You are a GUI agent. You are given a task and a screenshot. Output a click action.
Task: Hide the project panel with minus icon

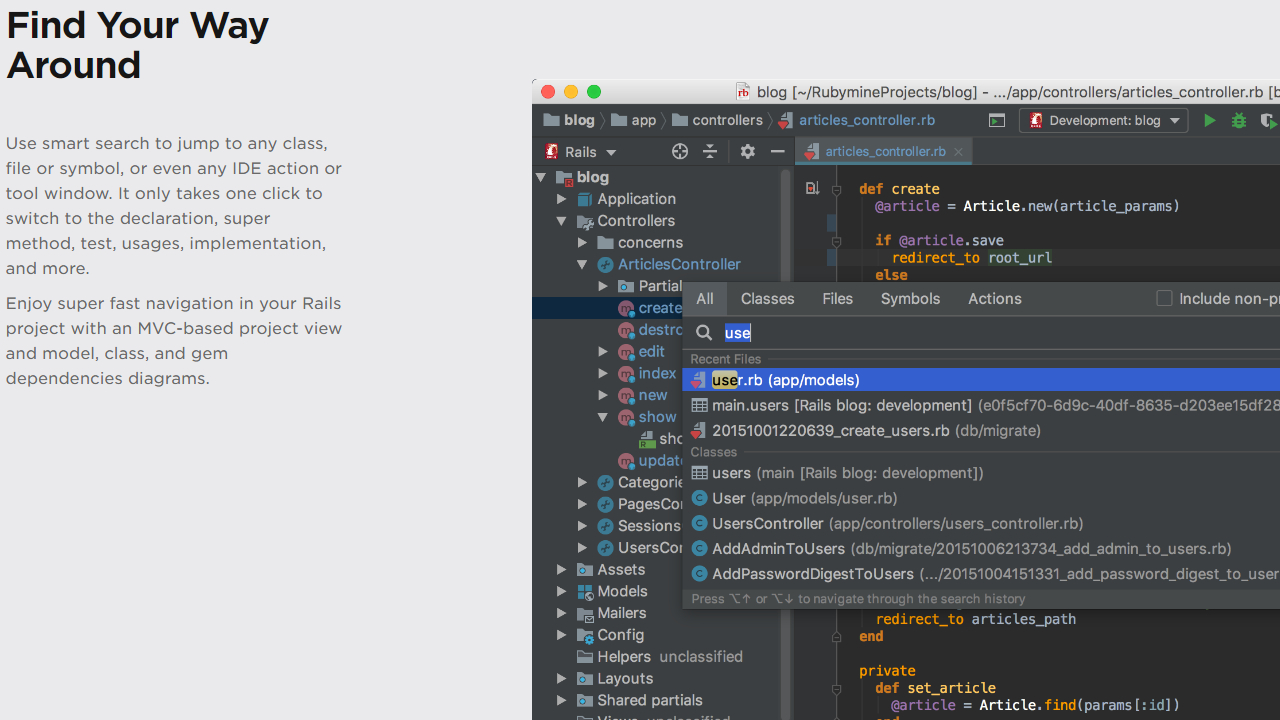click(x=777, y=152)
